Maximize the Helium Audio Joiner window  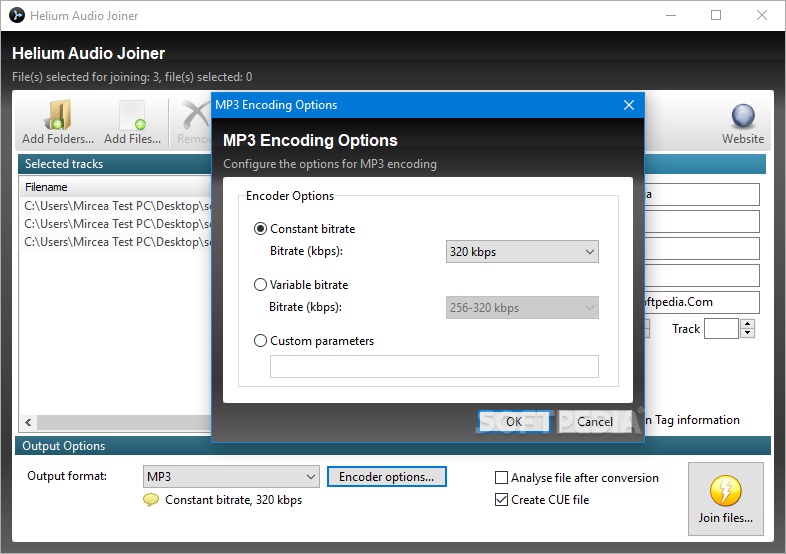click(x=716, y=16)
